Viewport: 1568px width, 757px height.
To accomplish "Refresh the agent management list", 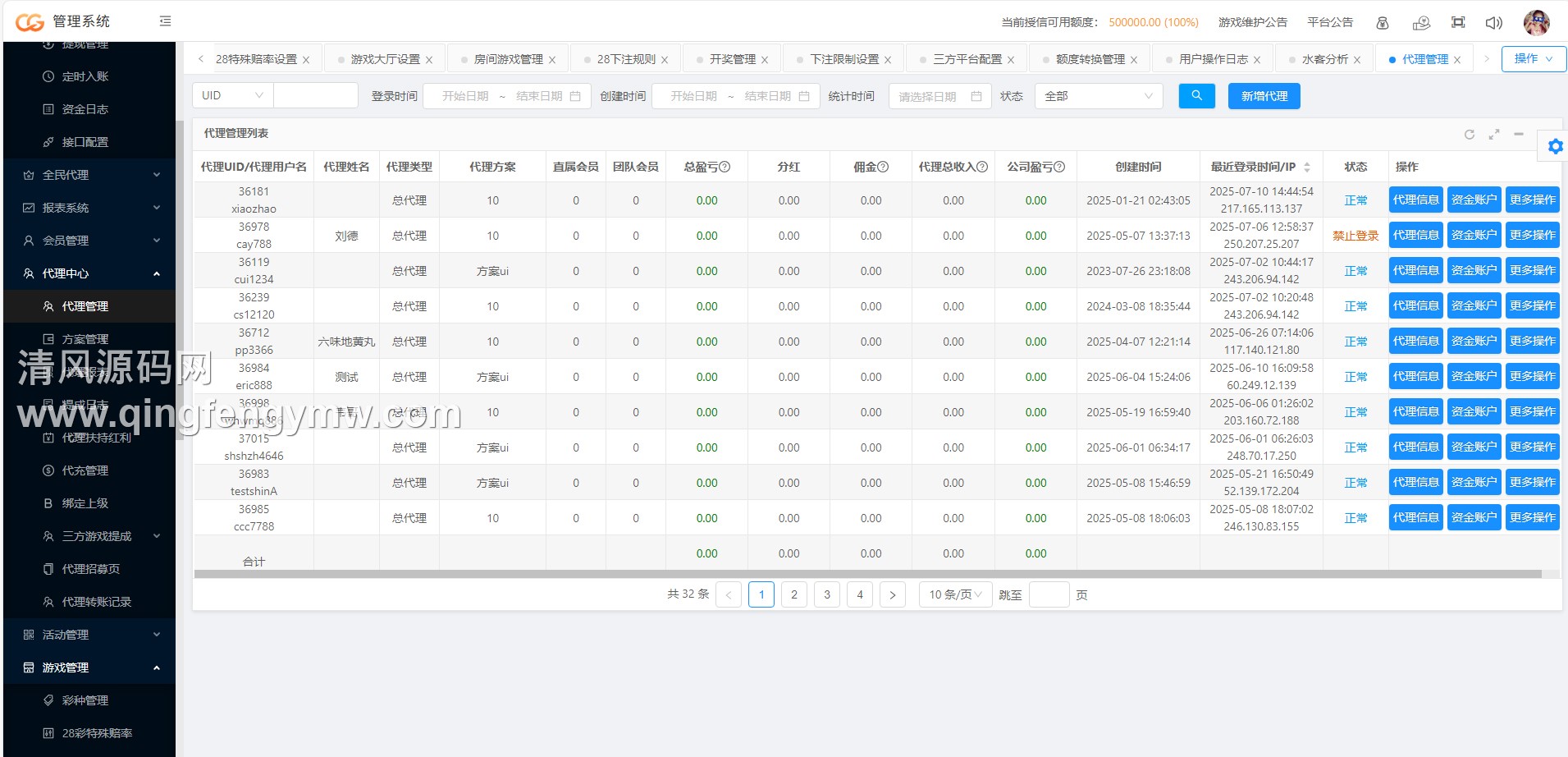I will 1470,134.
